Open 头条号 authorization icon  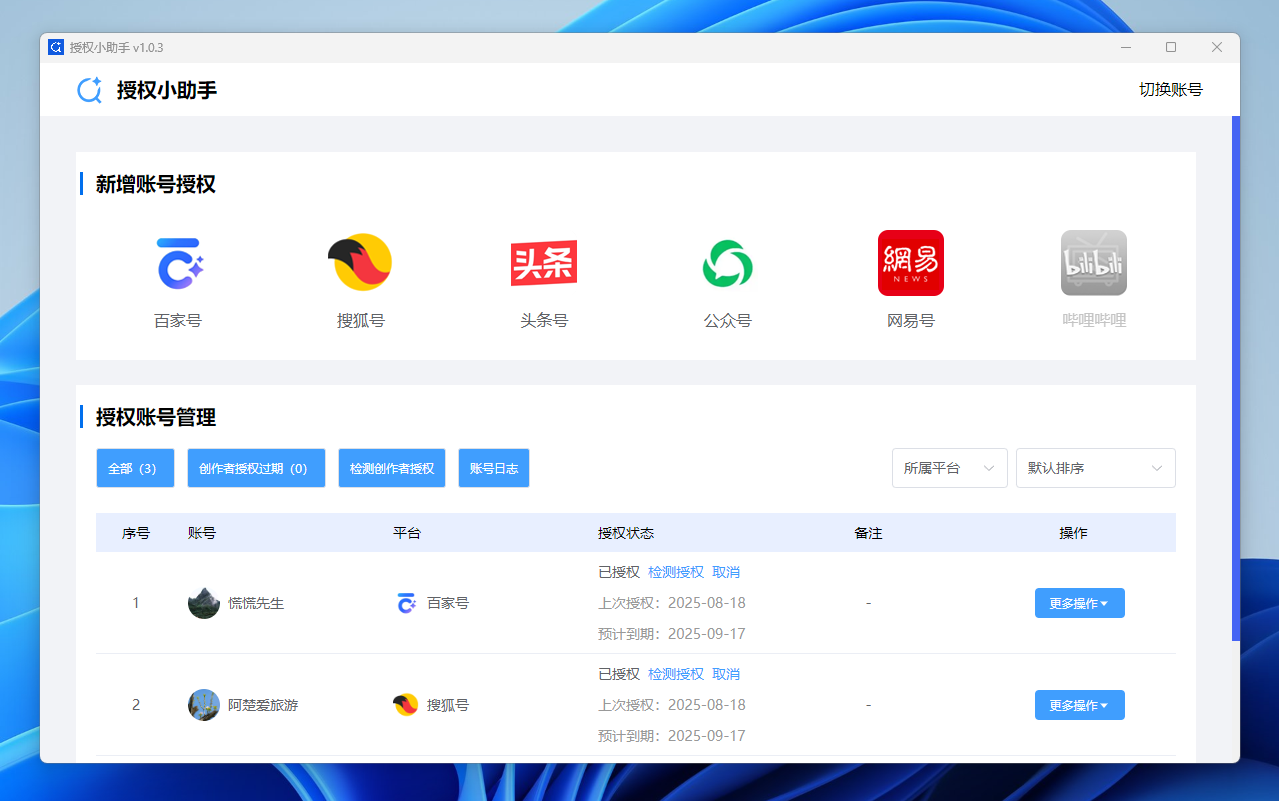click(x=544, y=264)
